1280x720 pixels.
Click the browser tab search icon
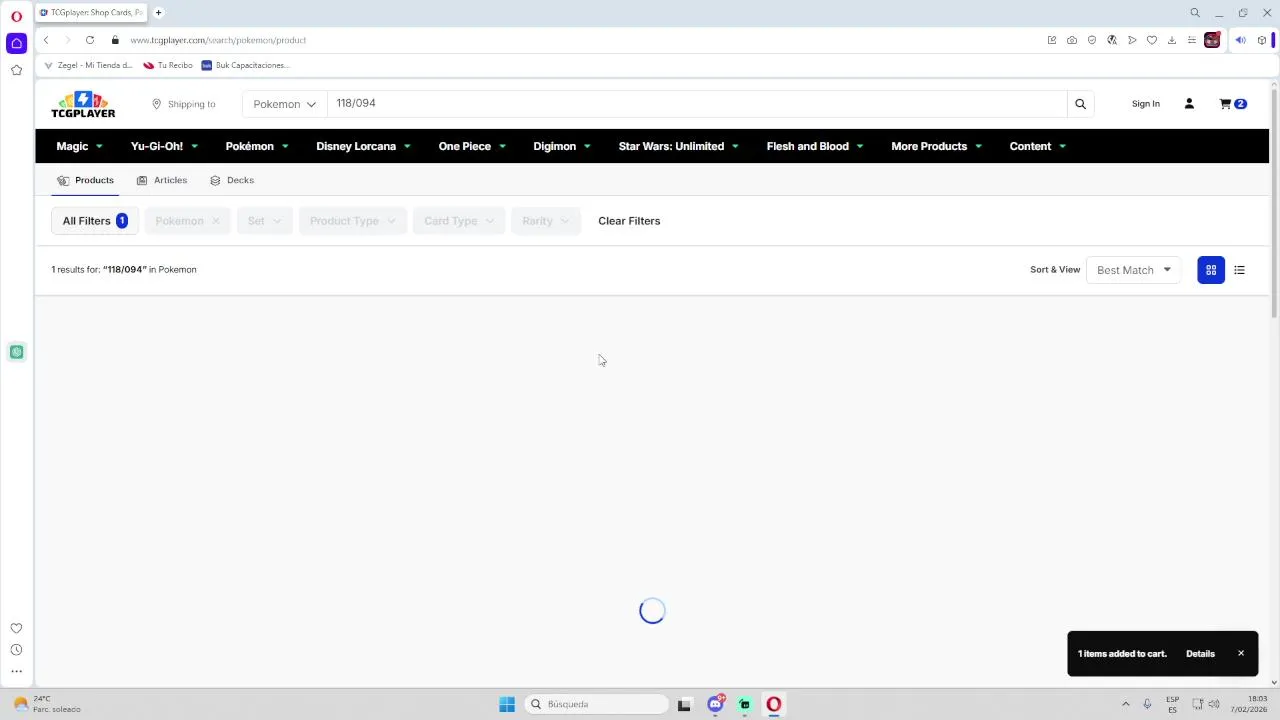pos(1194,13)
